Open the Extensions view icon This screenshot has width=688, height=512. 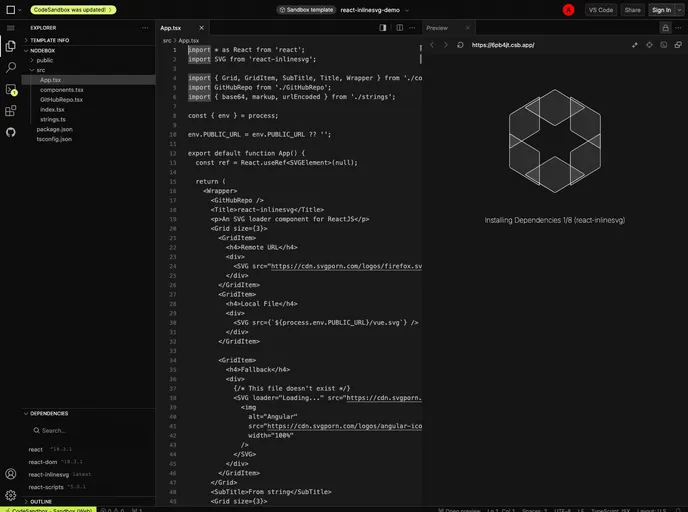(x=11, y=111)
